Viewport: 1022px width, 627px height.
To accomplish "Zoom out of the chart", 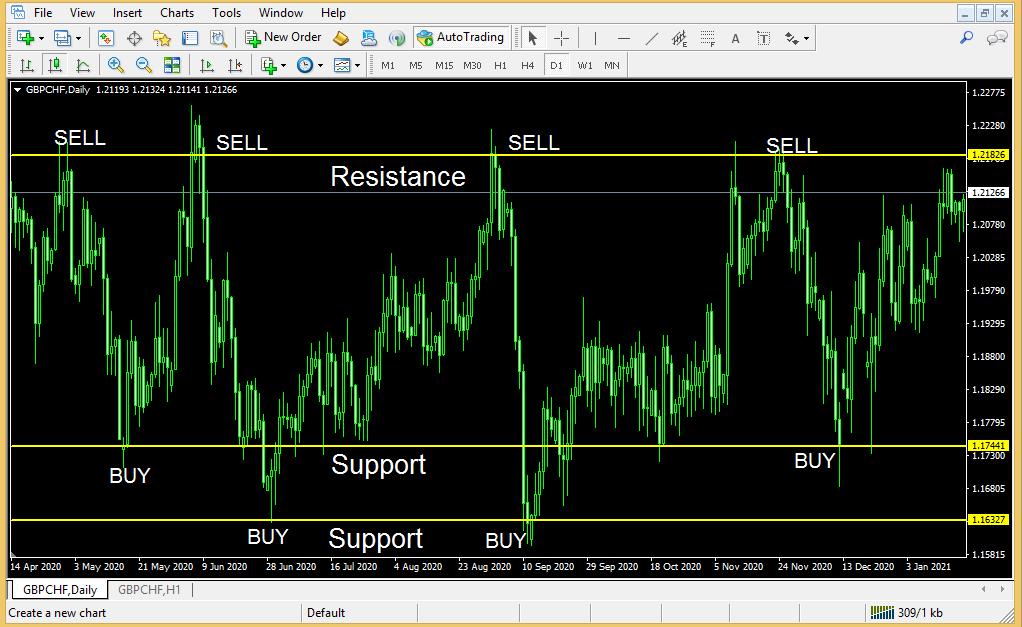I will tap(143, 65).
